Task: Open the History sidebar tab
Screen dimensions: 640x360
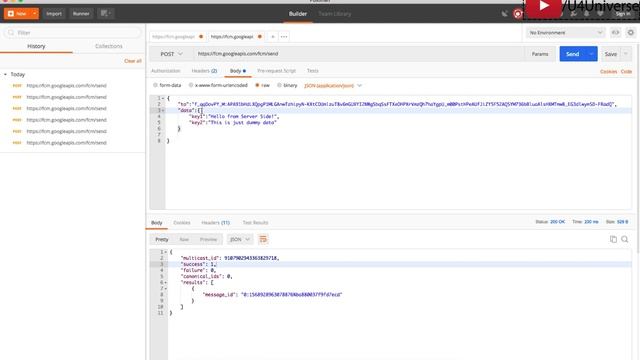Action: [36, 46]
